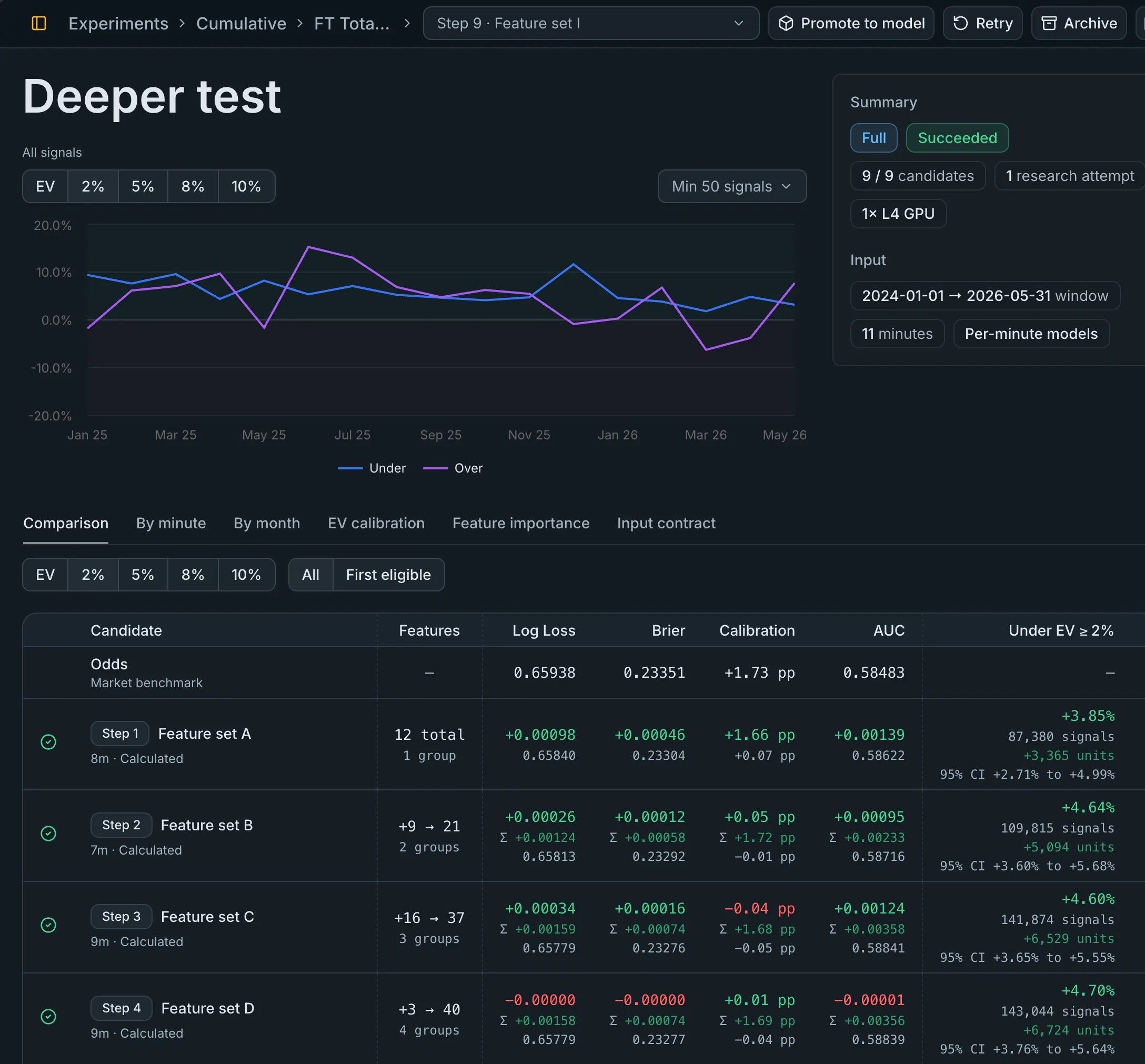The width and height of the screenshot is (1145, 1064).
Task: Click breadcrumb chevron after Experiments
Action: (182, 23)
